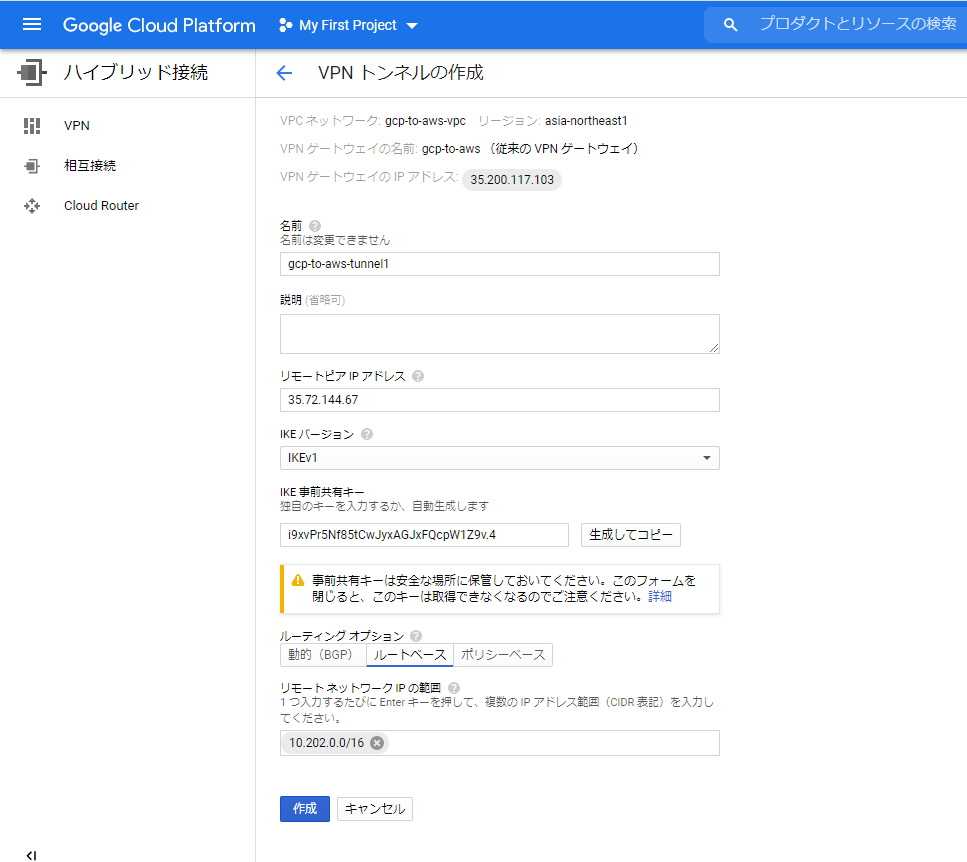Show help for the 名前 field
This screenshot has width=967, height=862.
[x=315, y=226]
